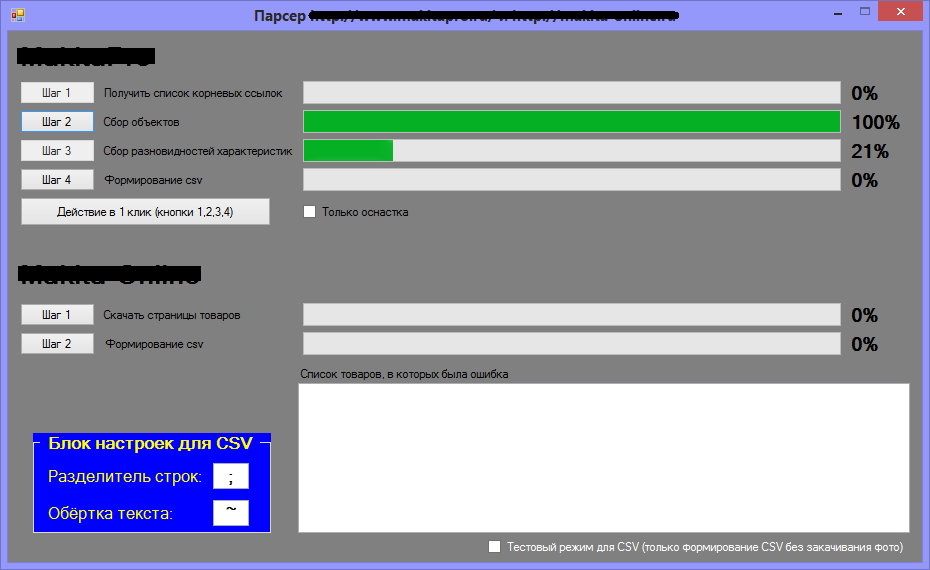Click Шаг 1 button for Скачать страницы товаров

coord(57,315)
